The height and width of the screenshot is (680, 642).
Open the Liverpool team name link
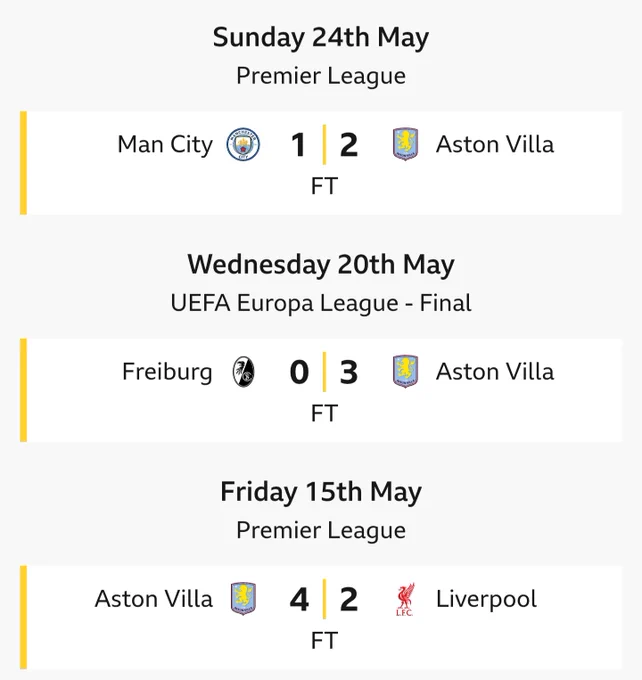tap(486, 599)
